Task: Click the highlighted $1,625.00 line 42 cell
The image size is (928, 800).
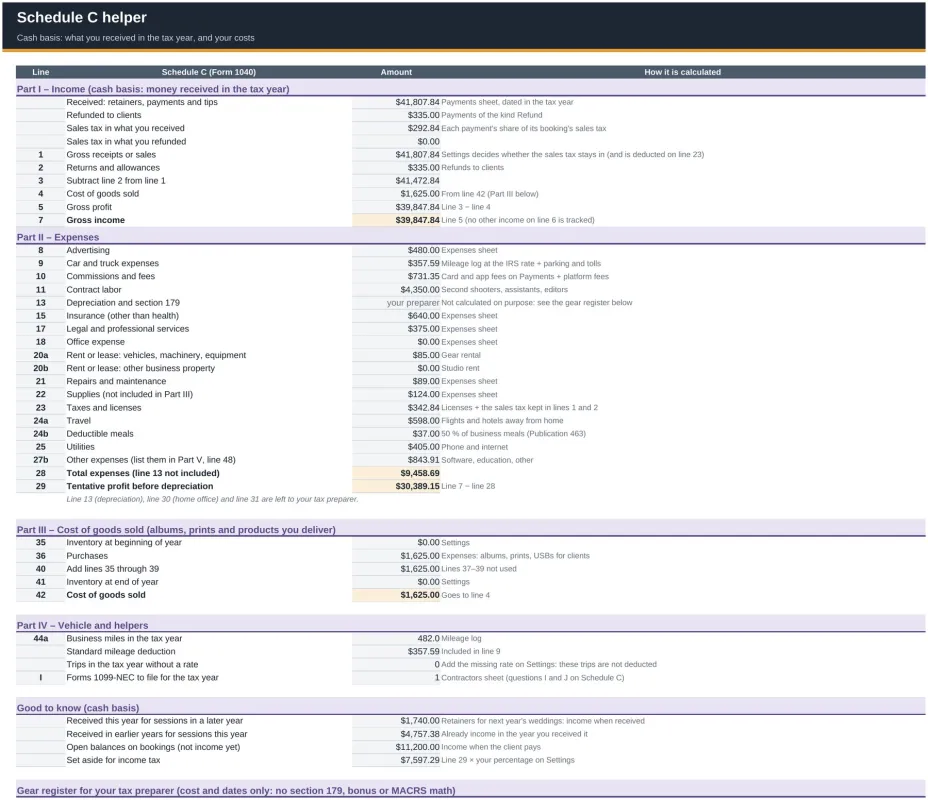Action: coord(396,595)
